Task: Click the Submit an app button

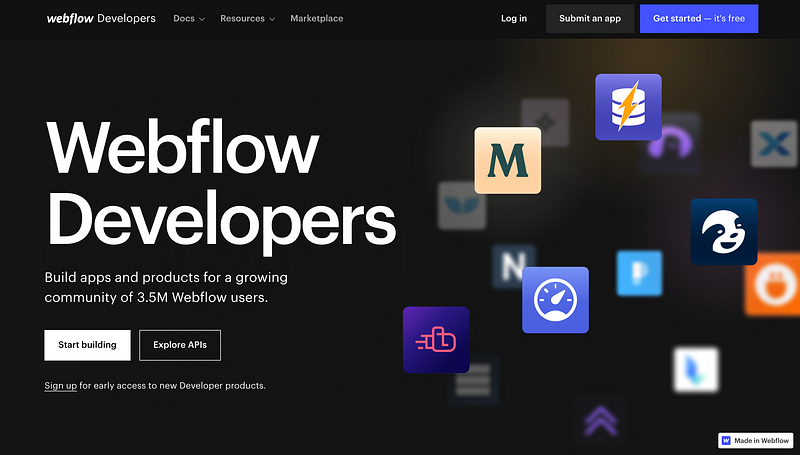Action: [590, 18]
